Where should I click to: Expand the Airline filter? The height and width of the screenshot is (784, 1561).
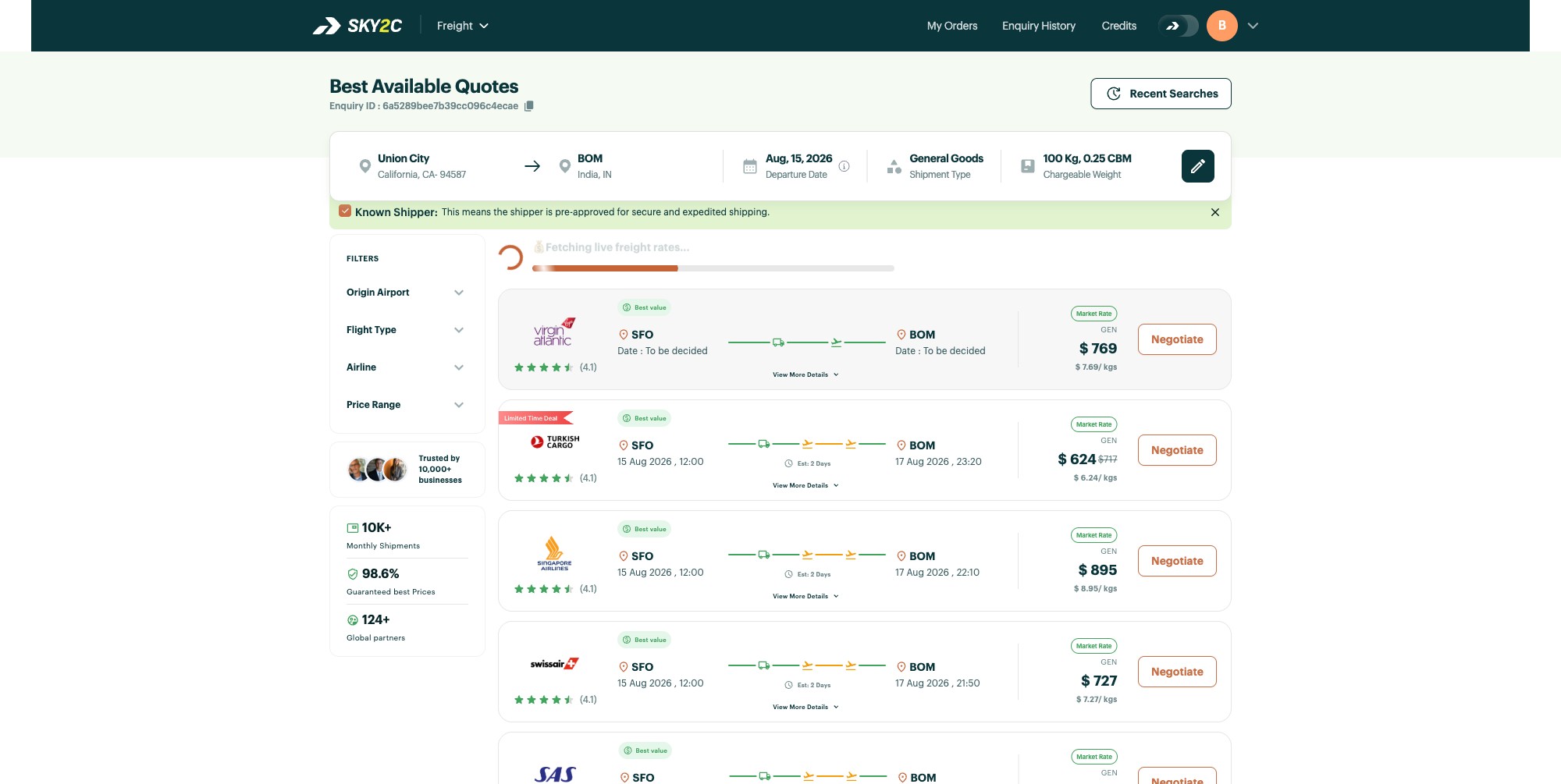[405, 367]
